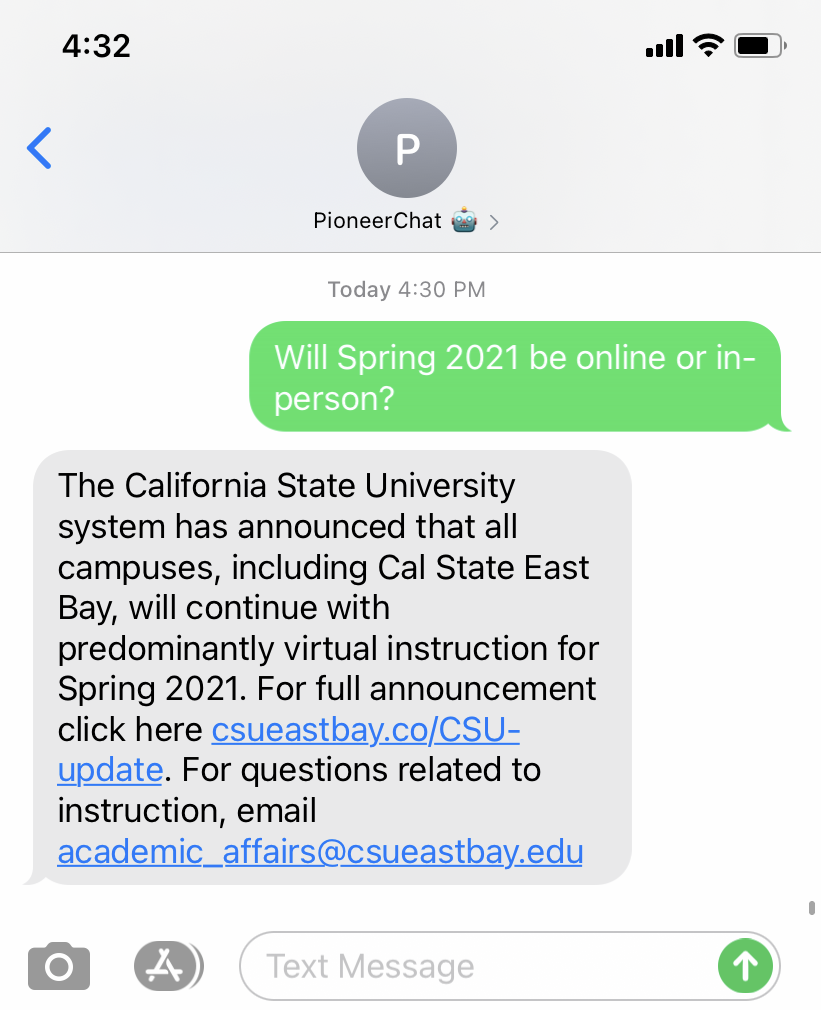The width and height of the screenshot is (821, 1012).
Task: Open the camera icon
Action: click(59, 966)
